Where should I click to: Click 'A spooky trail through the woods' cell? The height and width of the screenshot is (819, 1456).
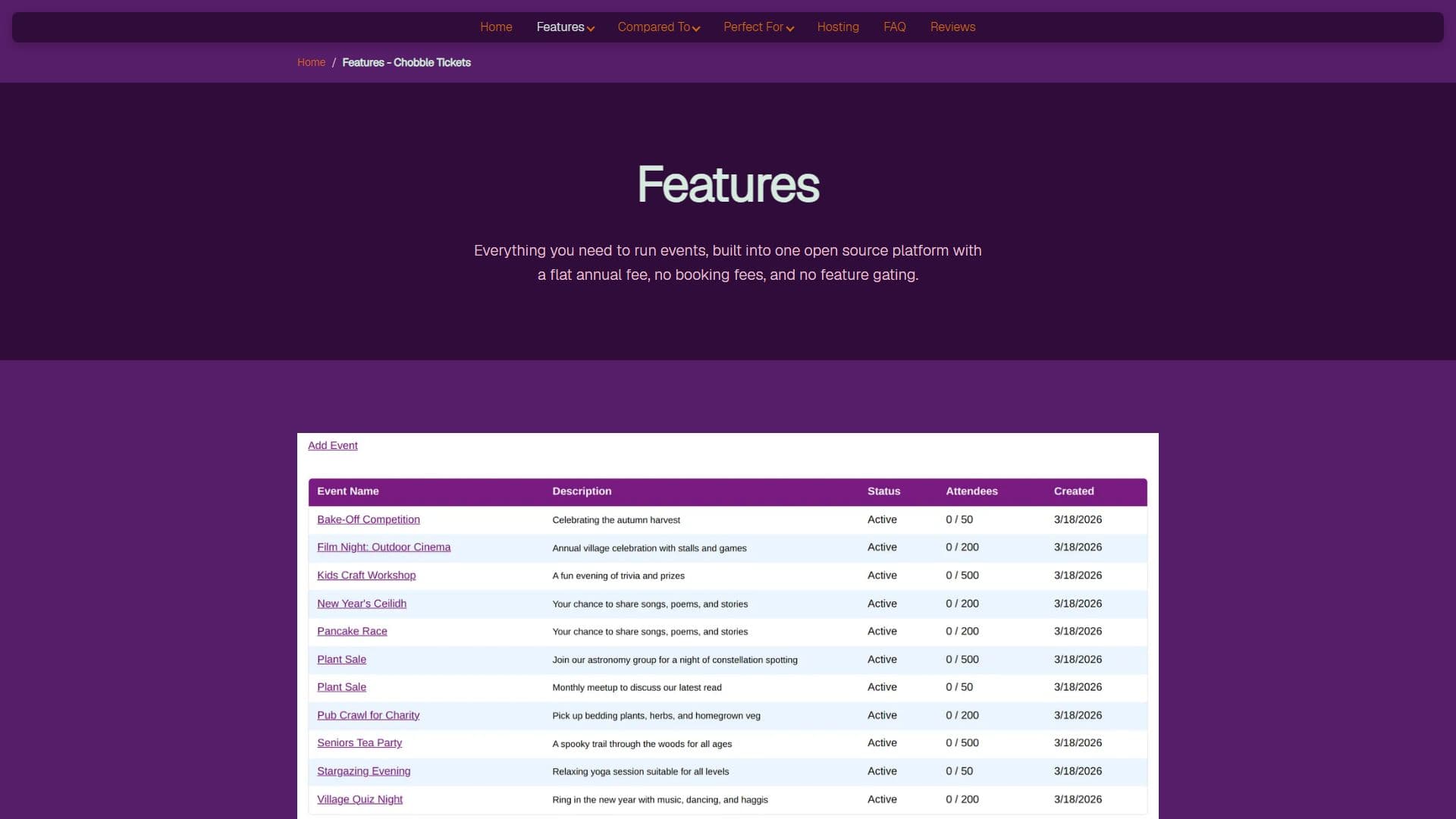click(x=642, y=744)
